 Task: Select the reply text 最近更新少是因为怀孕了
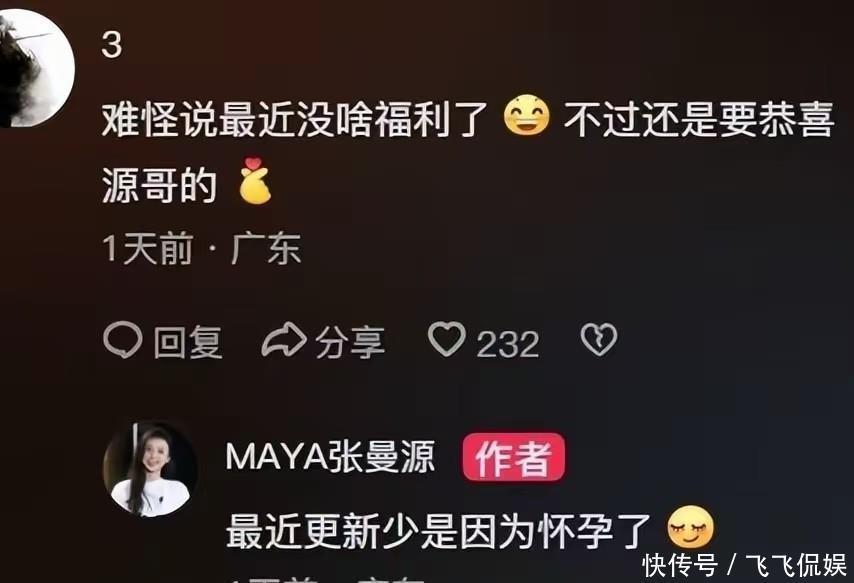coord(439,531)
